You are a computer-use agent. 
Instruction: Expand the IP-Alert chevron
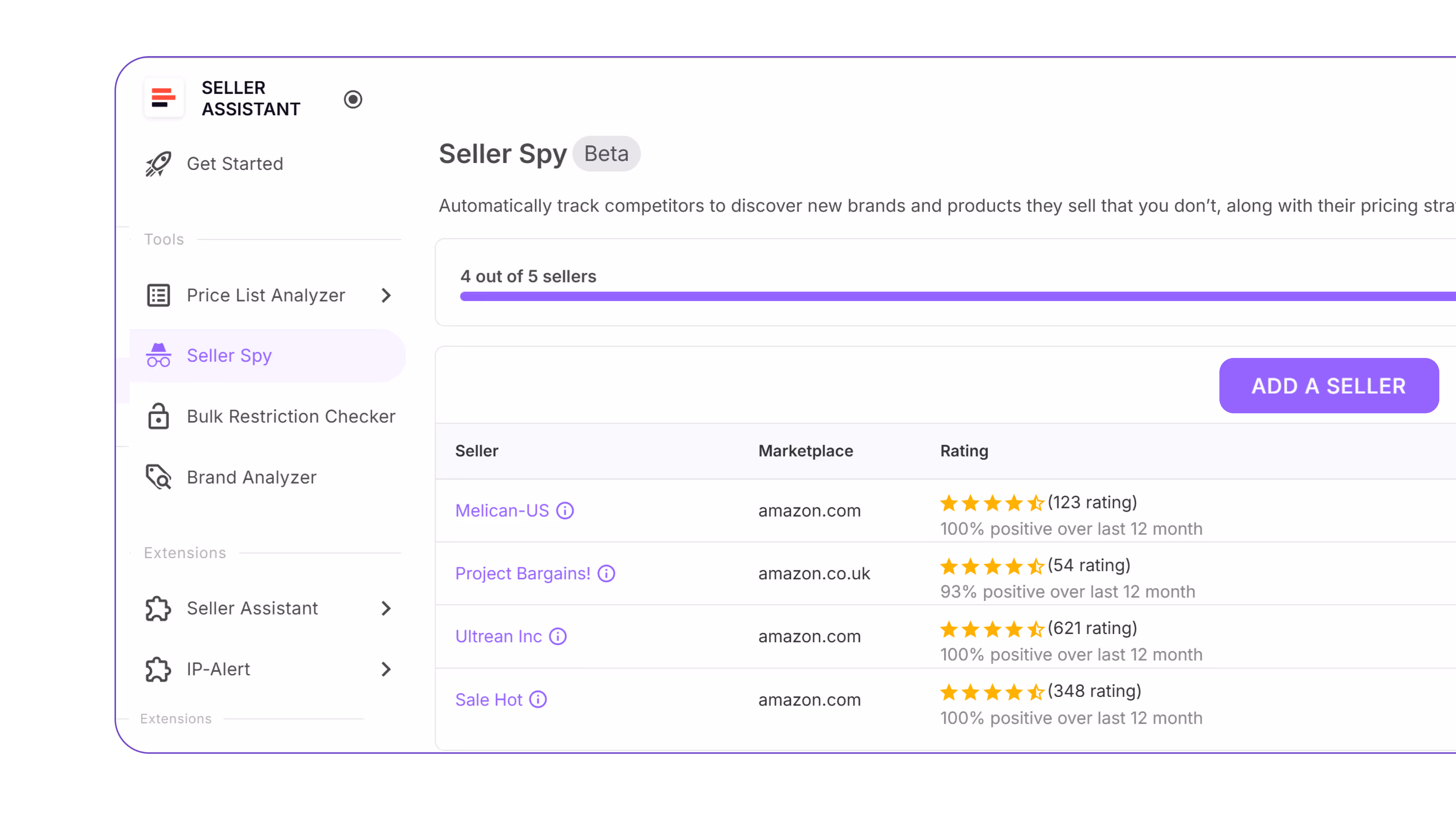coord(386,669)
